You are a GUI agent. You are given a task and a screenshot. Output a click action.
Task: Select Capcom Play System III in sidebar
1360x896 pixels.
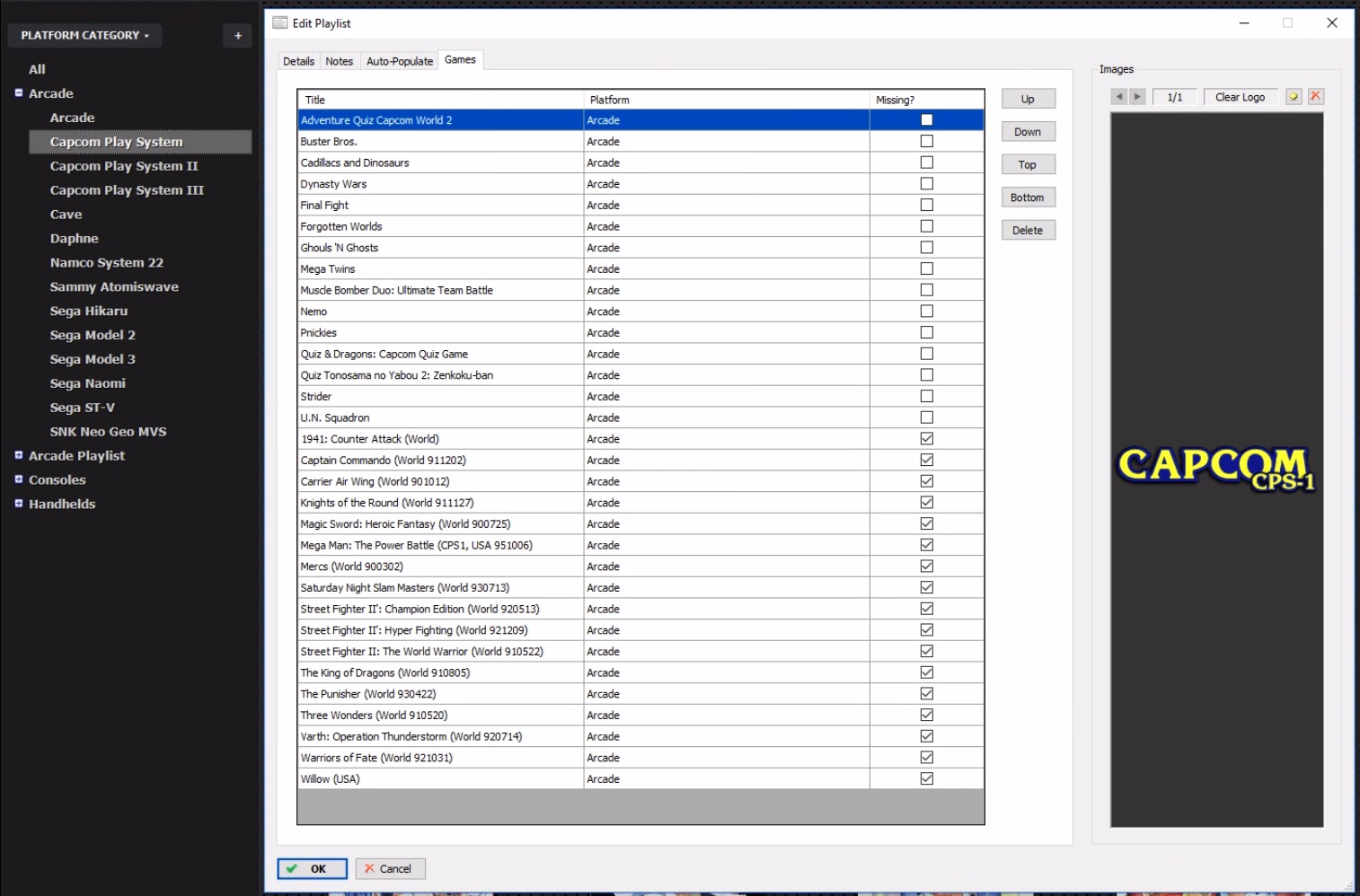[127, 190]
